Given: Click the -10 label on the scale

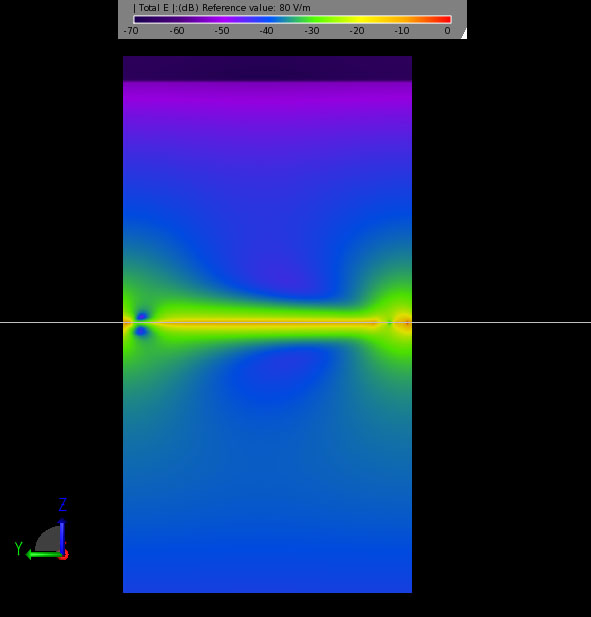Looking at the screenshot, I should pos(402,31).
